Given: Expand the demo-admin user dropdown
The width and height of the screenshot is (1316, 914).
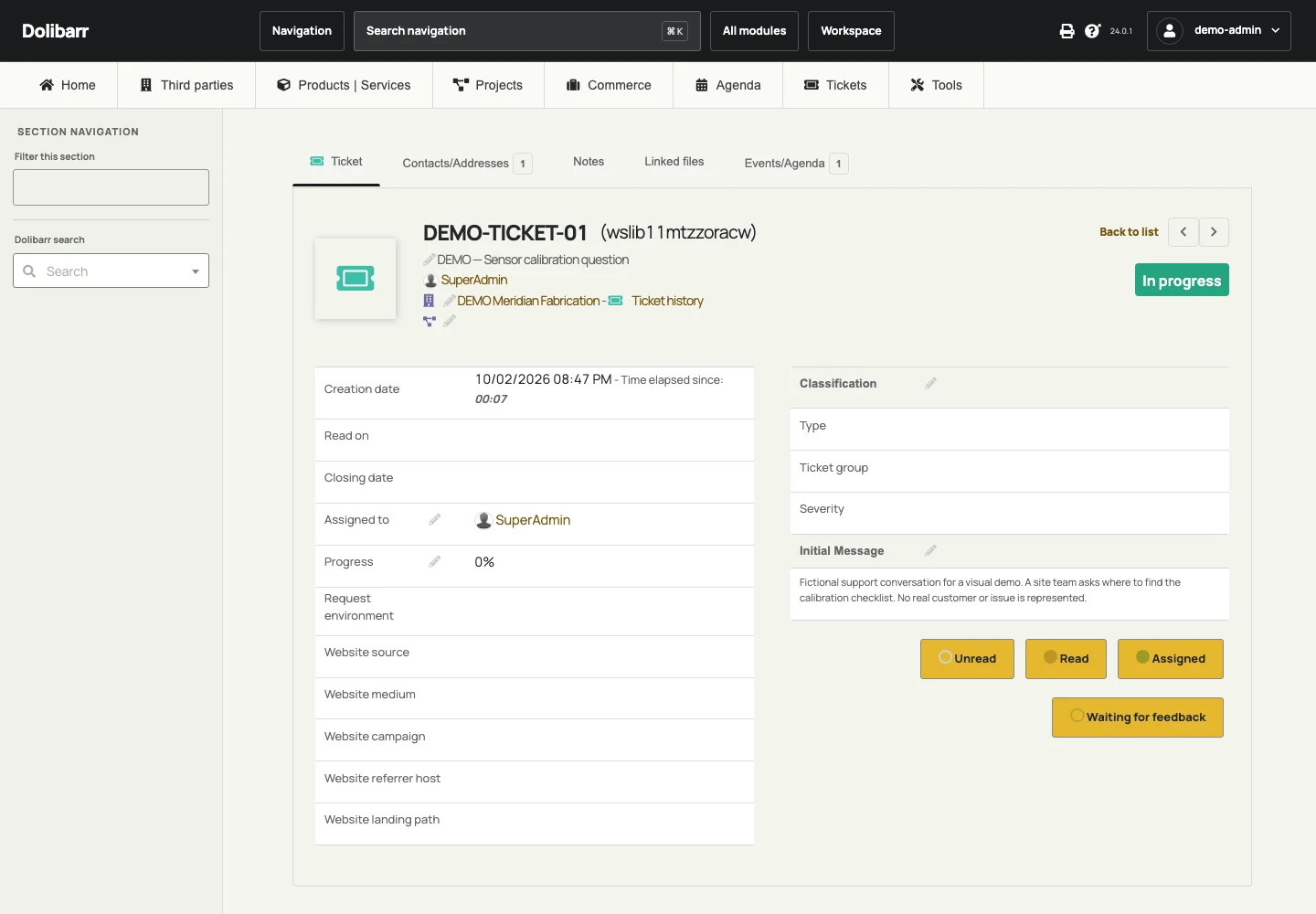Looking at the screenshot, I should pos(1219,31).
